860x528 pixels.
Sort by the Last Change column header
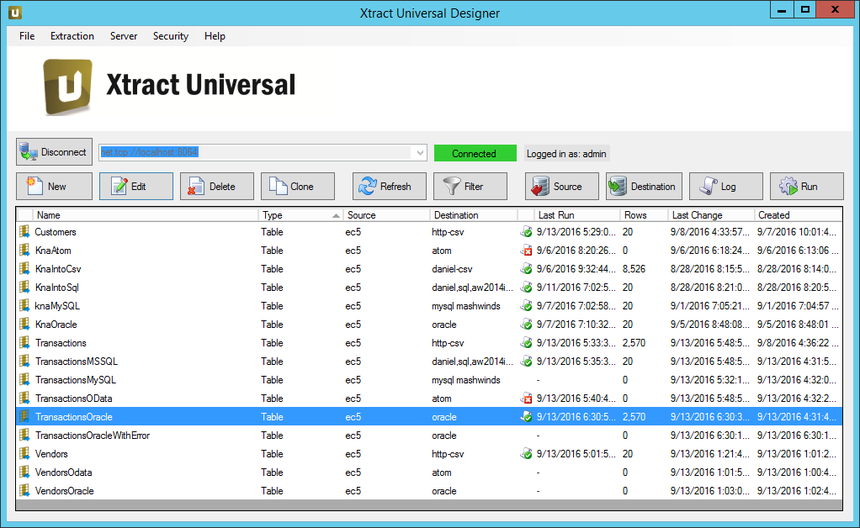pyautogui.click(x=711, y=215)
